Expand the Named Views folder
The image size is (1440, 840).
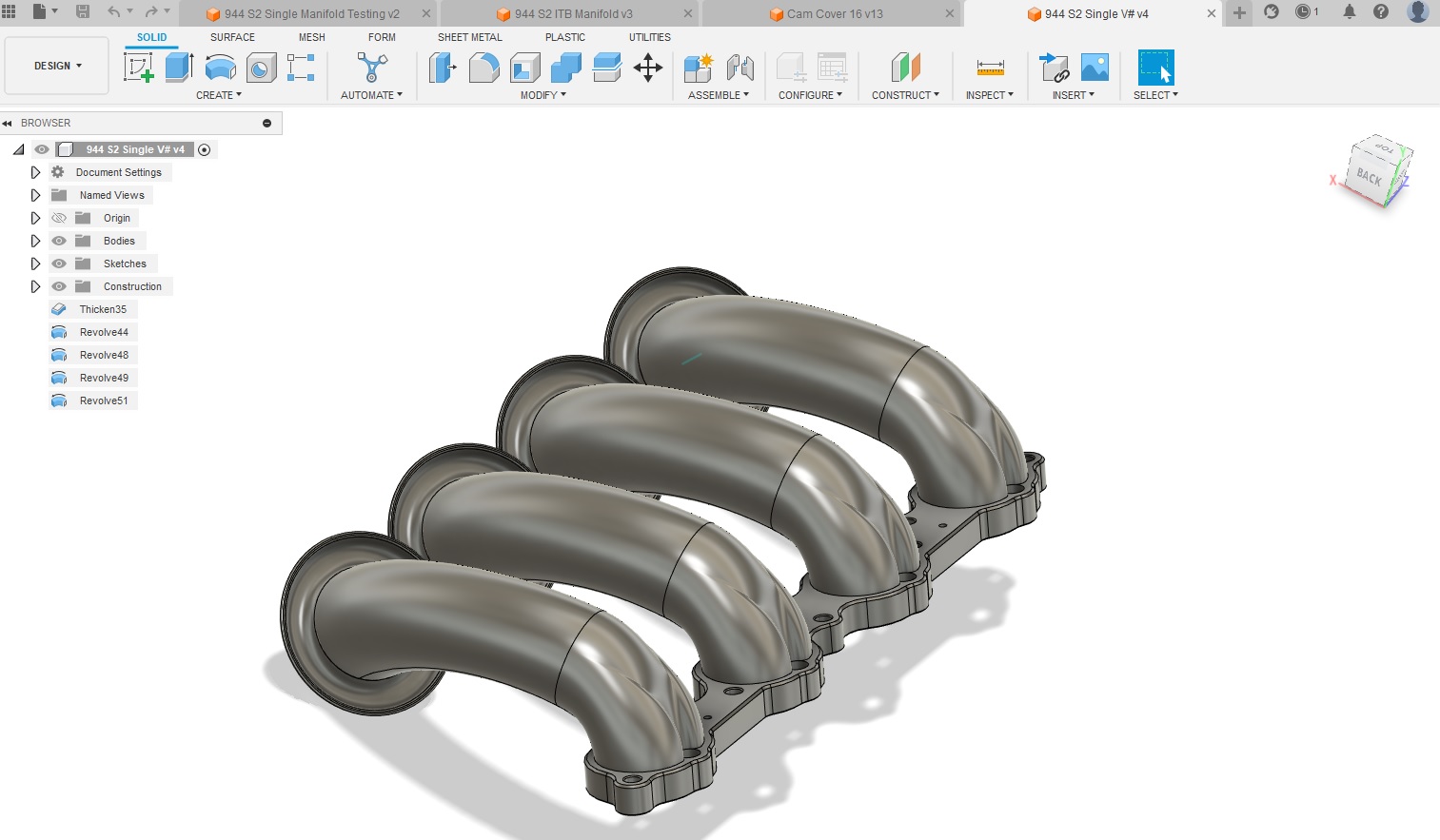(x=35, y=194)
